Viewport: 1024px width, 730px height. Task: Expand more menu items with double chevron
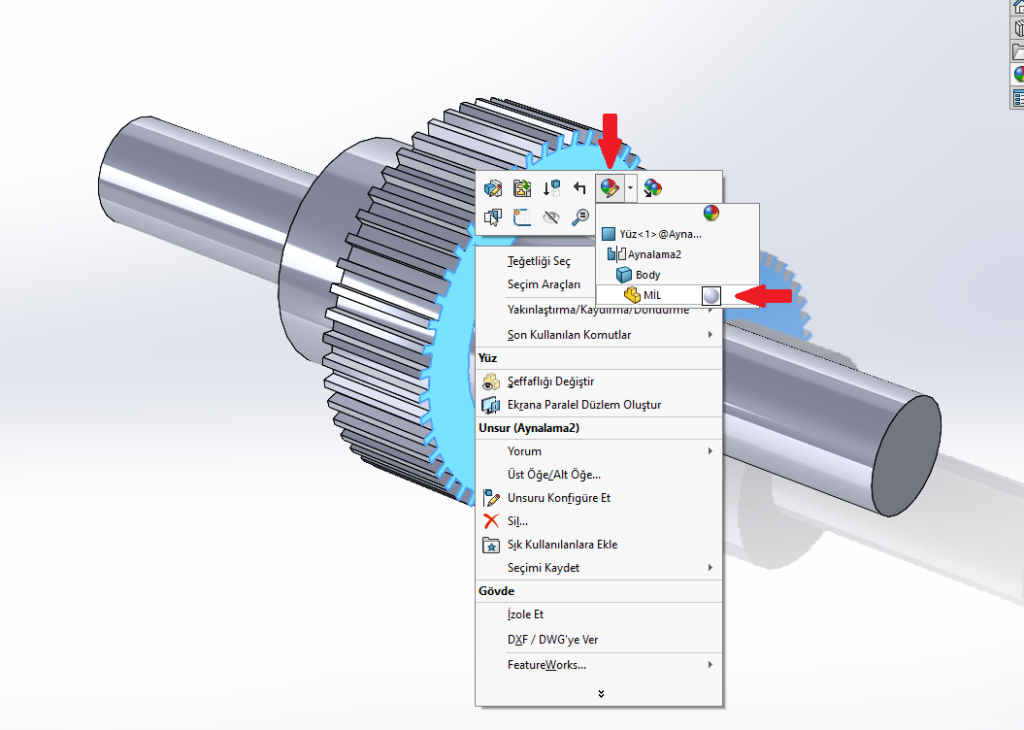click(600, 693)
